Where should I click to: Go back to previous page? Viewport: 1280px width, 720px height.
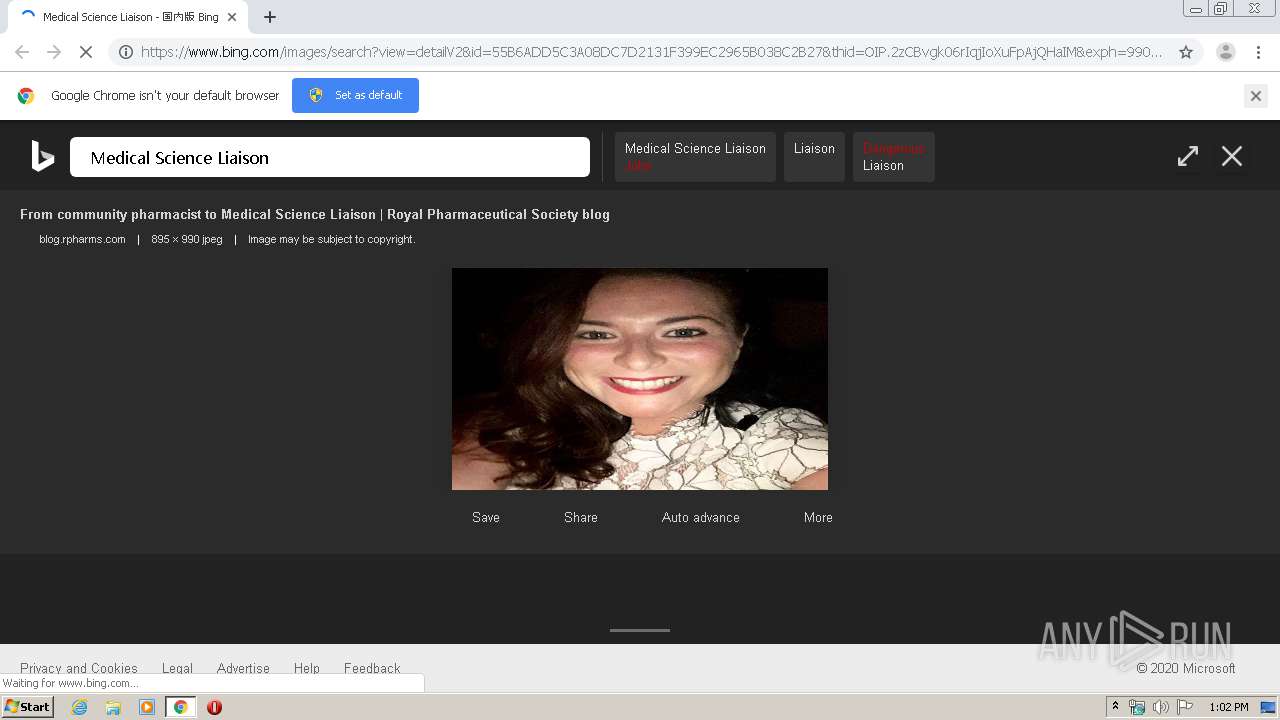[22, 52]
